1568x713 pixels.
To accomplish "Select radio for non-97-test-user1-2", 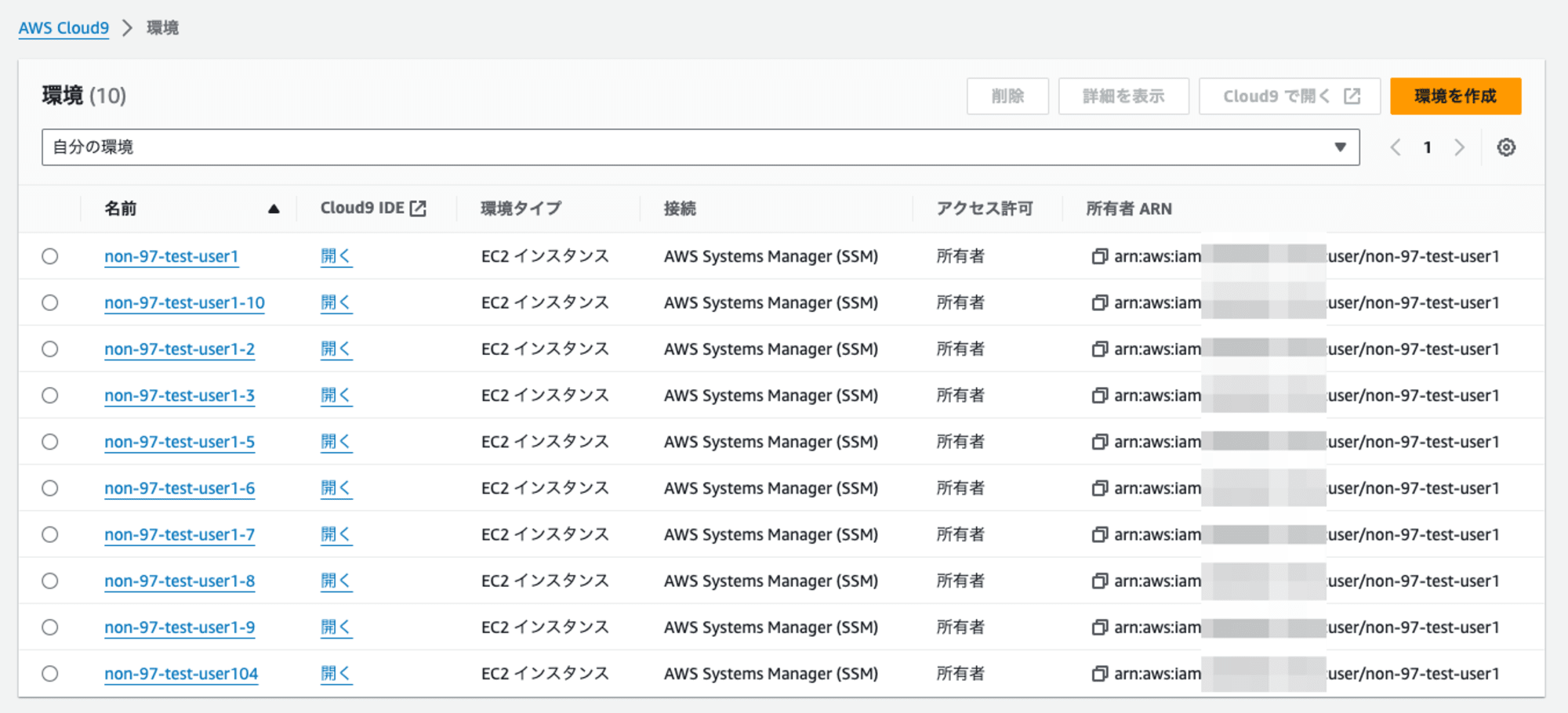I will pos(50,349).
